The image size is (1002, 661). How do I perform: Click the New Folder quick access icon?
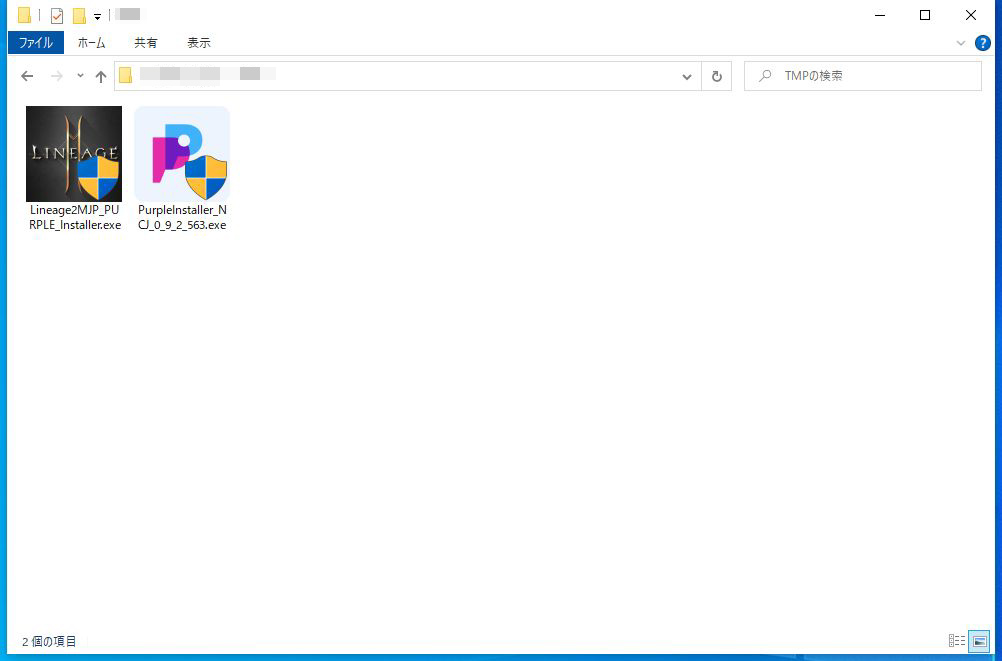click(x=79, y=15)
